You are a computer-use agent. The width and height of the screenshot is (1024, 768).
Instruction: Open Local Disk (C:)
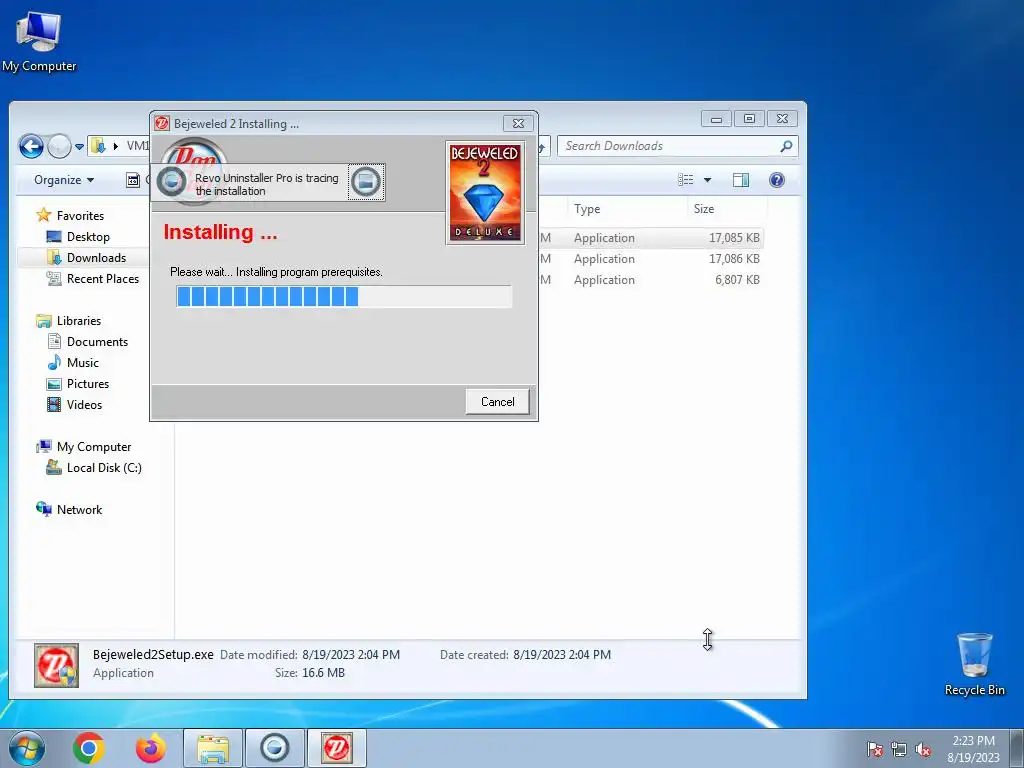(104, 468)
